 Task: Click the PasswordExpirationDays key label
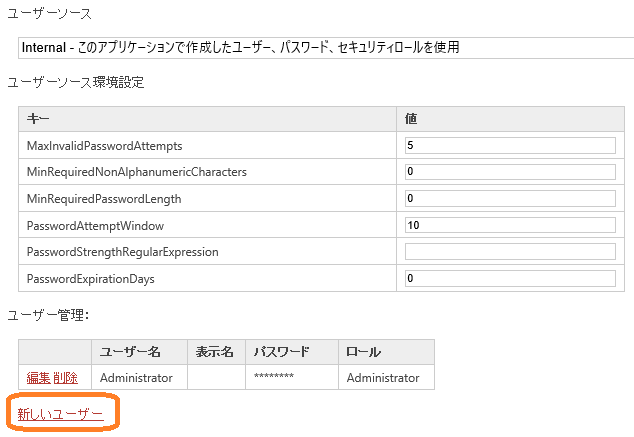91,279
